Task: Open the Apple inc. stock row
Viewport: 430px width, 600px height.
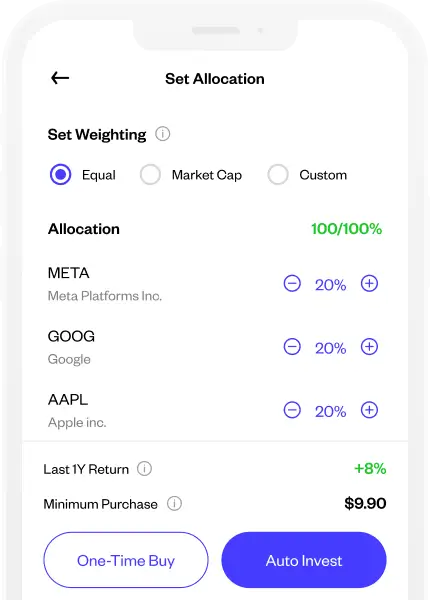Action: coord(215,410)
